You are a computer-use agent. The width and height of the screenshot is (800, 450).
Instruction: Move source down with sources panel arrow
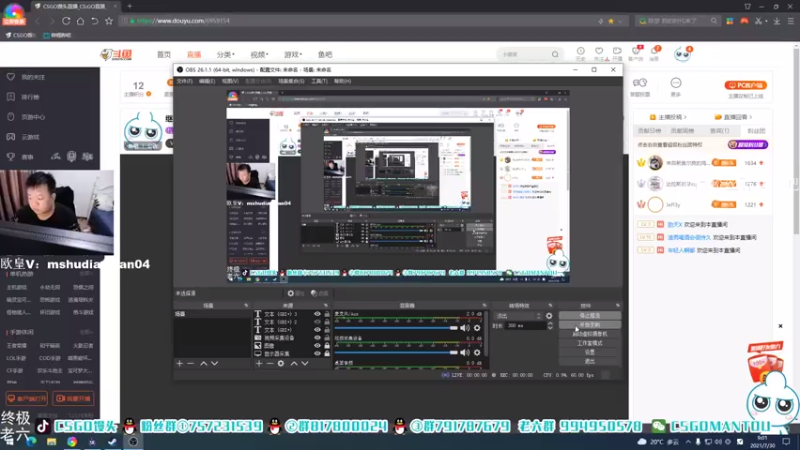pos(305,363)
